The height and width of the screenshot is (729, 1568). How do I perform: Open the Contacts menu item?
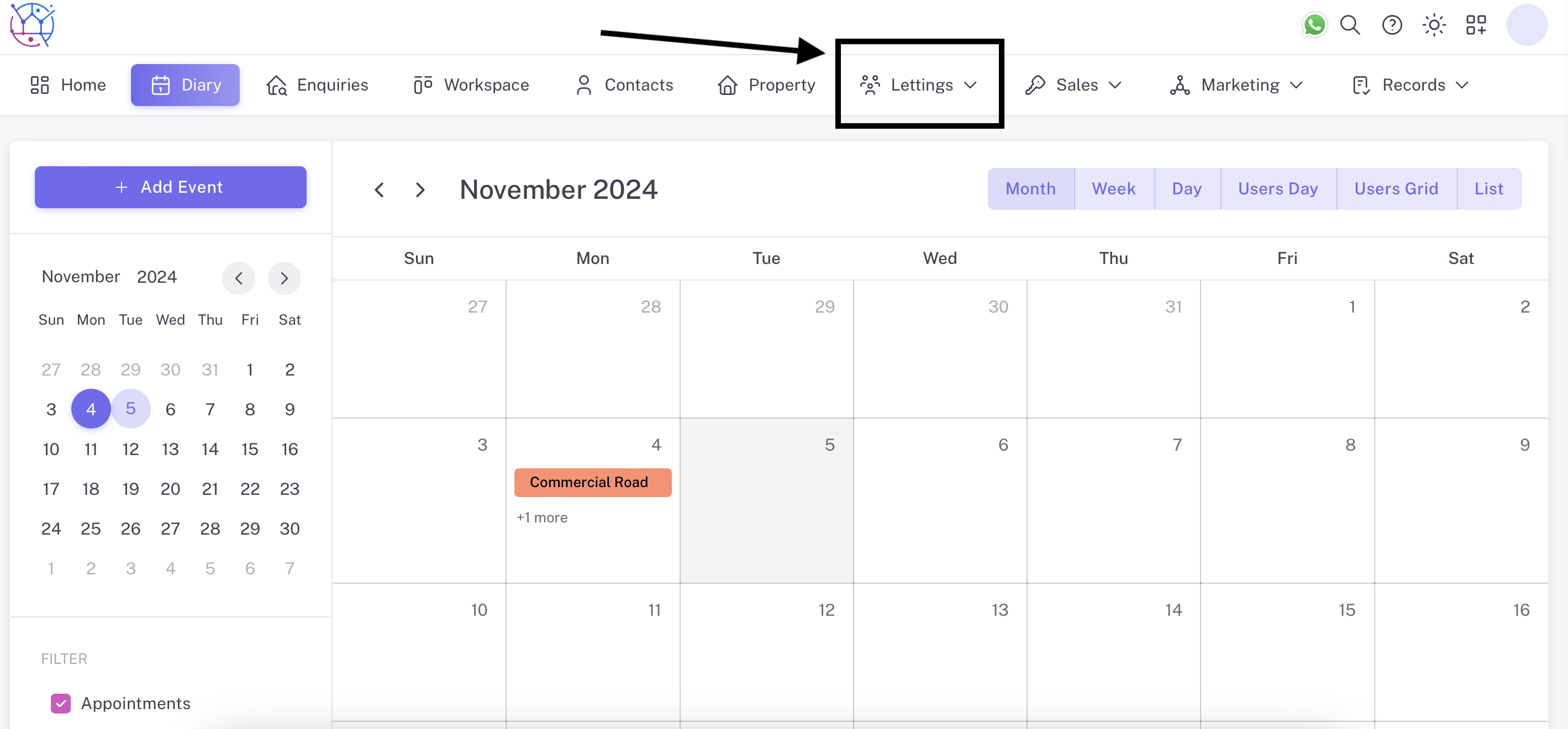623,84
